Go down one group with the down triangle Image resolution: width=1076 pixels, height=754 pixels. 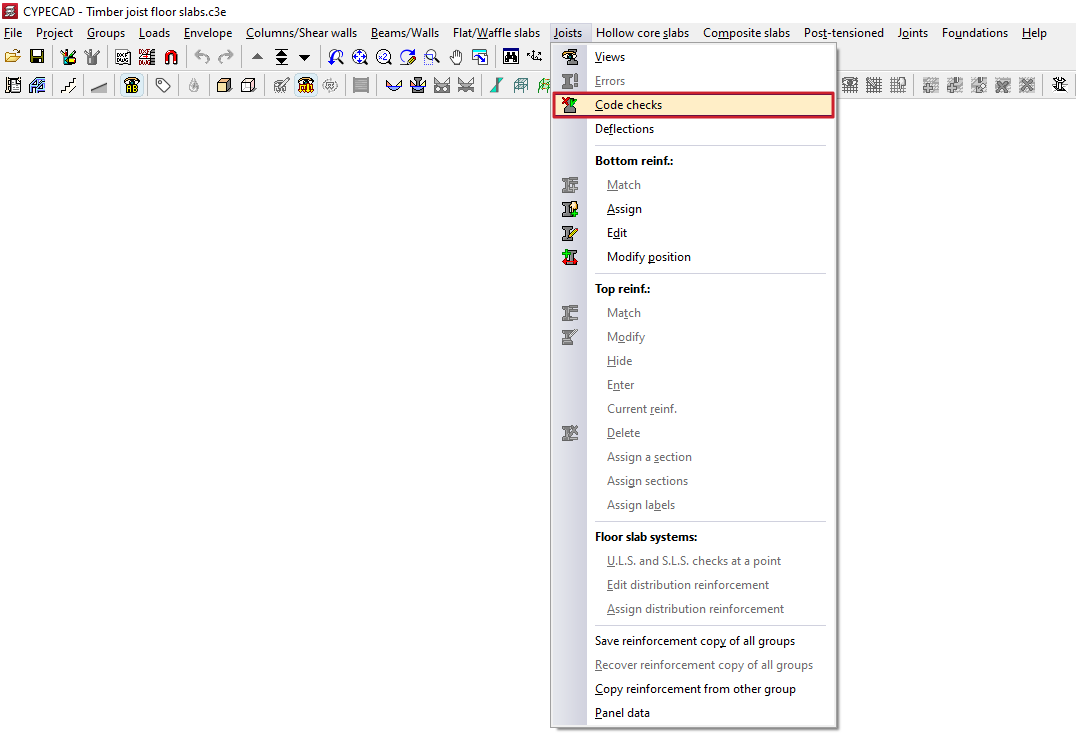[305, 57]
